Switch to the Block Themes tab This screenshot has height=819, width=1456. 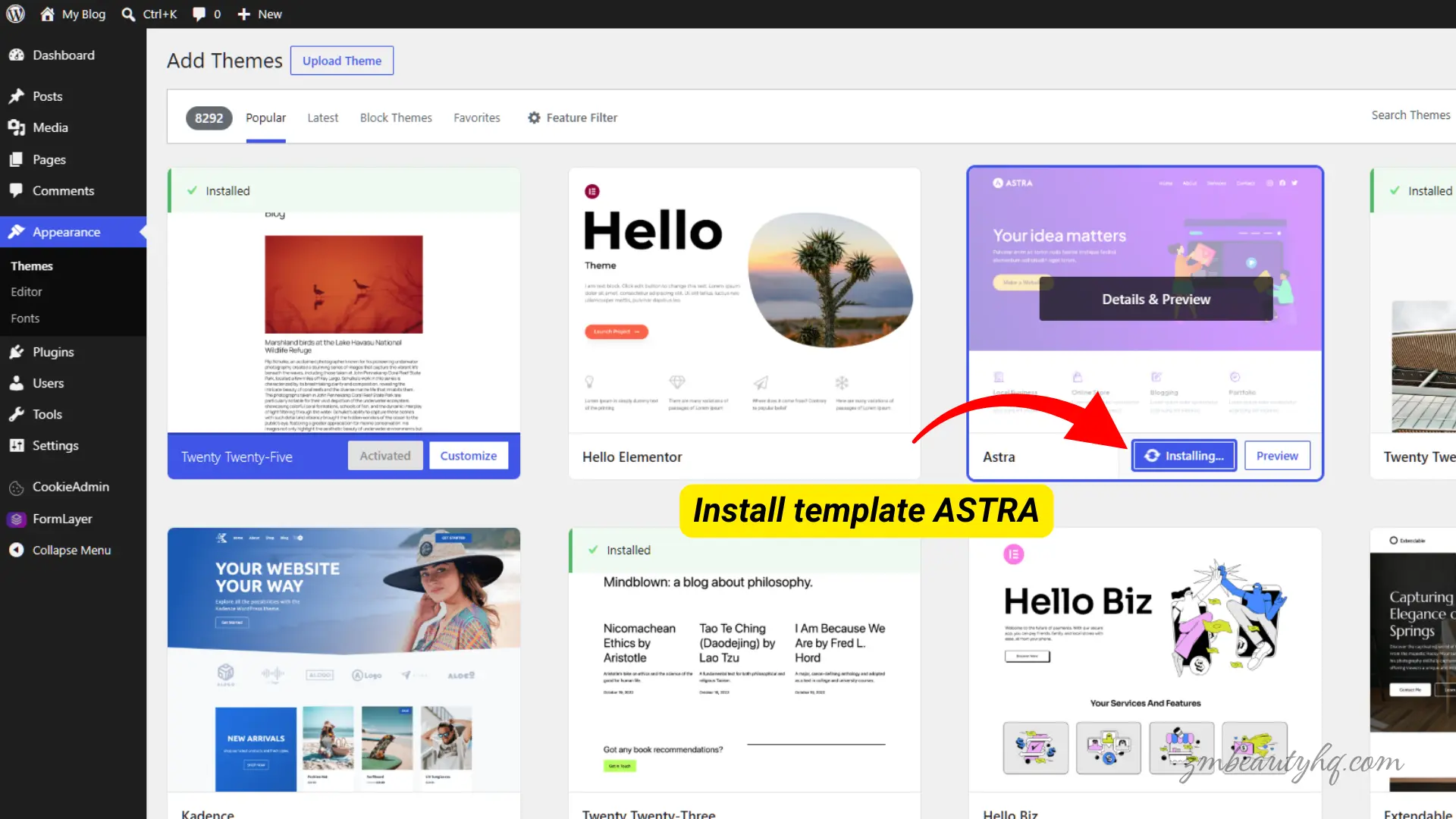click(x=396, y=118)
